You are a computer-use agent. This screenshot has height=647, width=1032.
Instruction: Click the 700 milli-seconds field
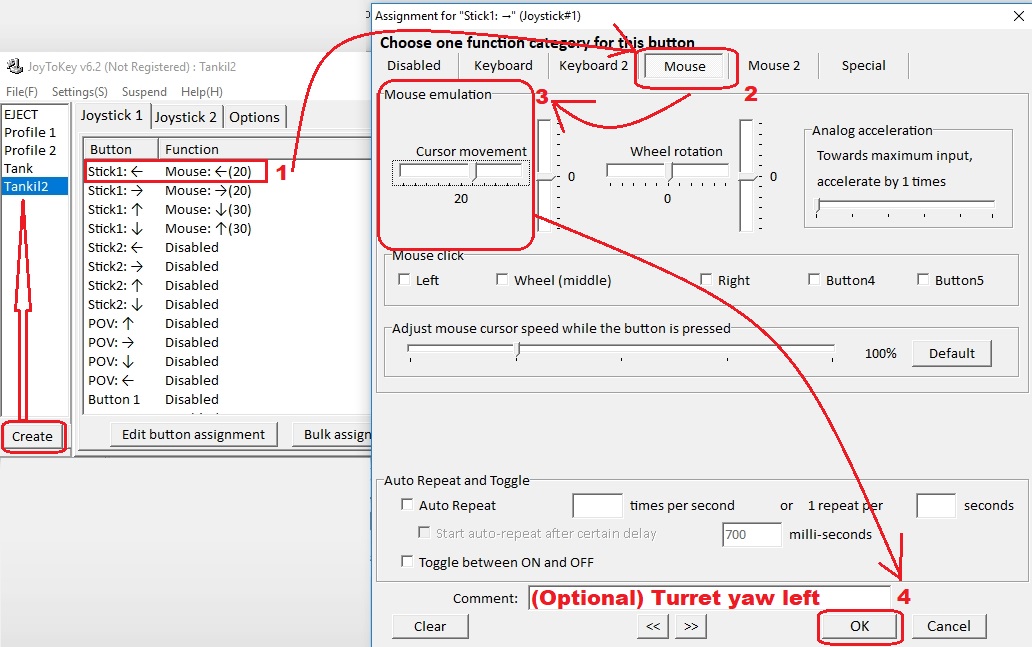(752, 534)
